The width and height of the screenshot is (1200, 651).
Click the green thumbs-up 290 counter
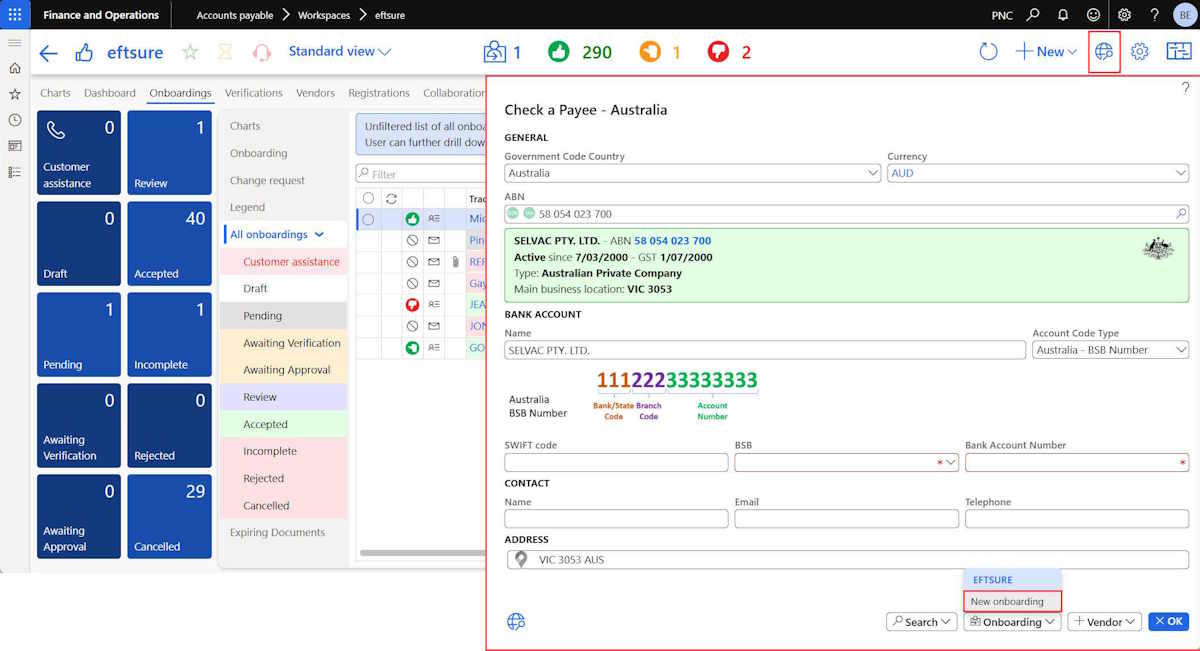[579, 52]
